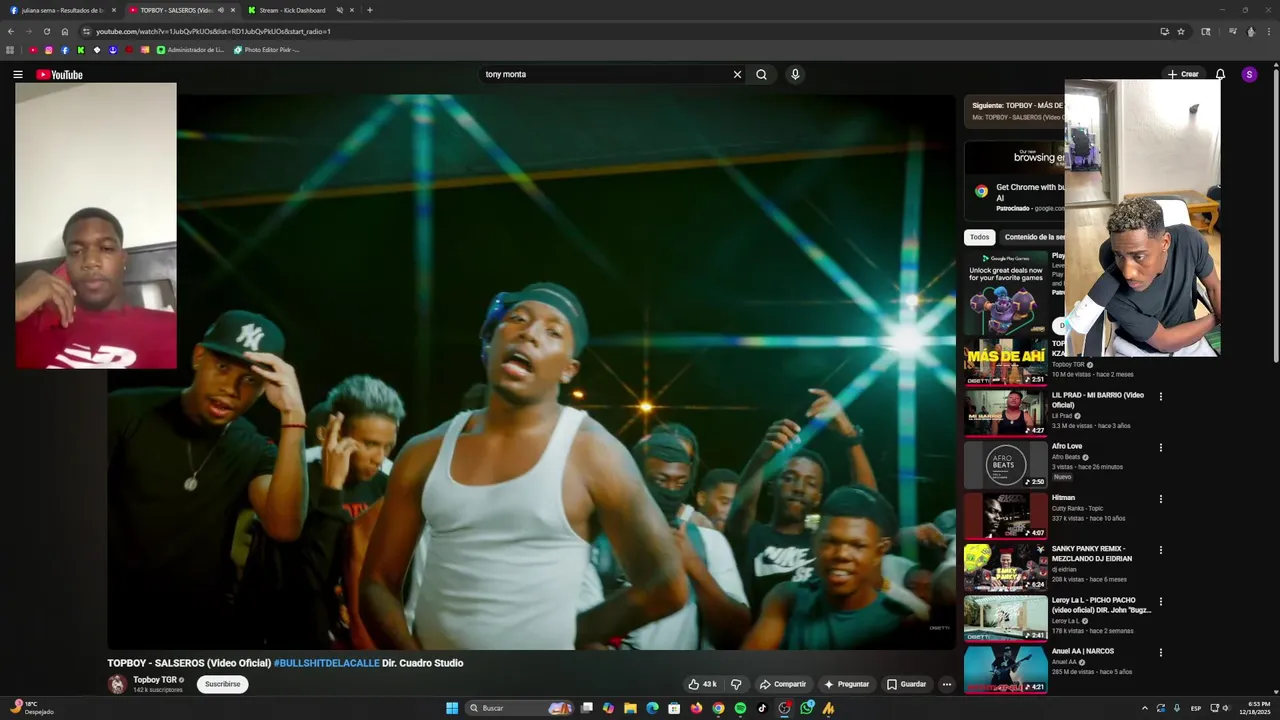Viewport: 1280px width, 720px height.
Task: Click the Preguntar button
Action: 846,684
